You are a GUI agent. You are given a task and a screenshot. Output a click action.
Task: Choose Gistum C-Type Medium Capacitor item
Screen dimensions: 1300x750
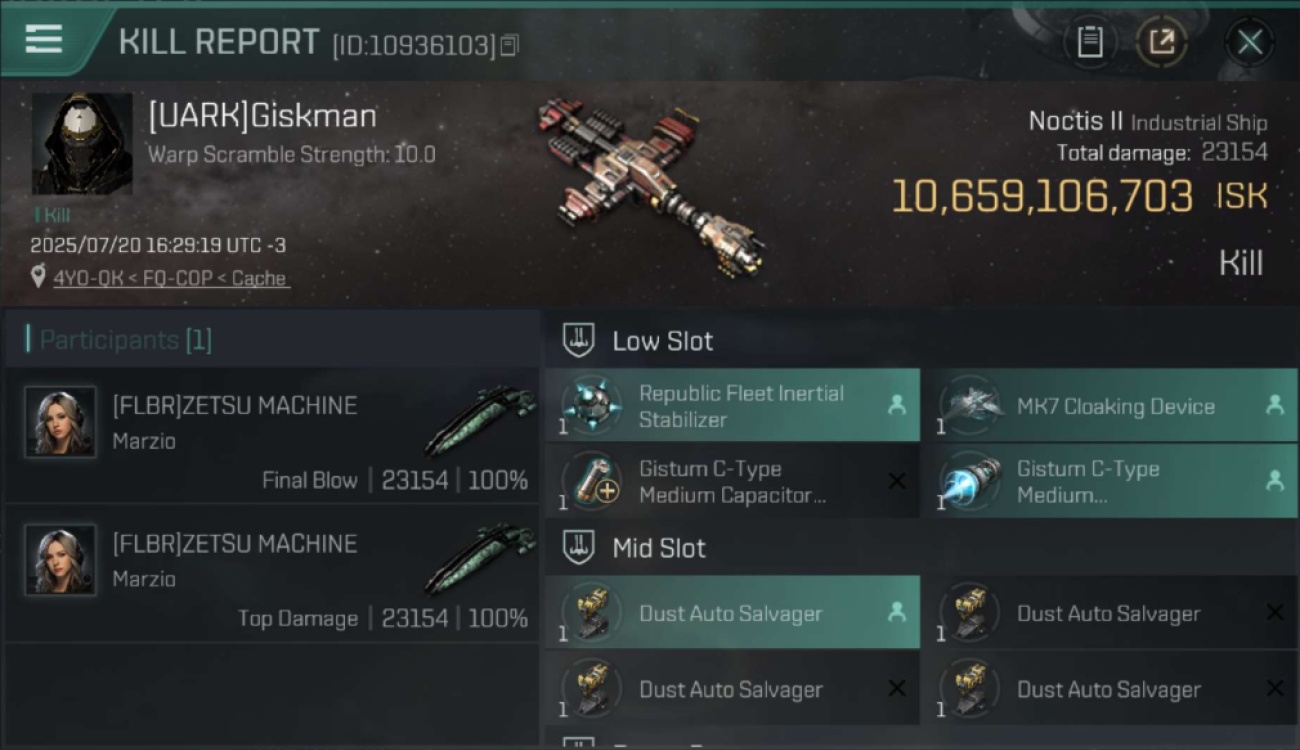pos(732,481)
